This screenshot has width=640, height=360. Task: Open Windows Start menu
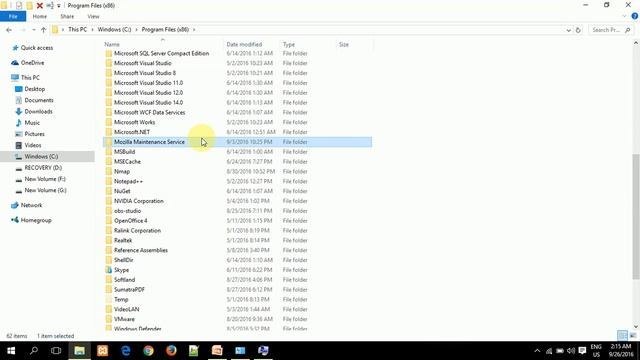tap(11, 351)
